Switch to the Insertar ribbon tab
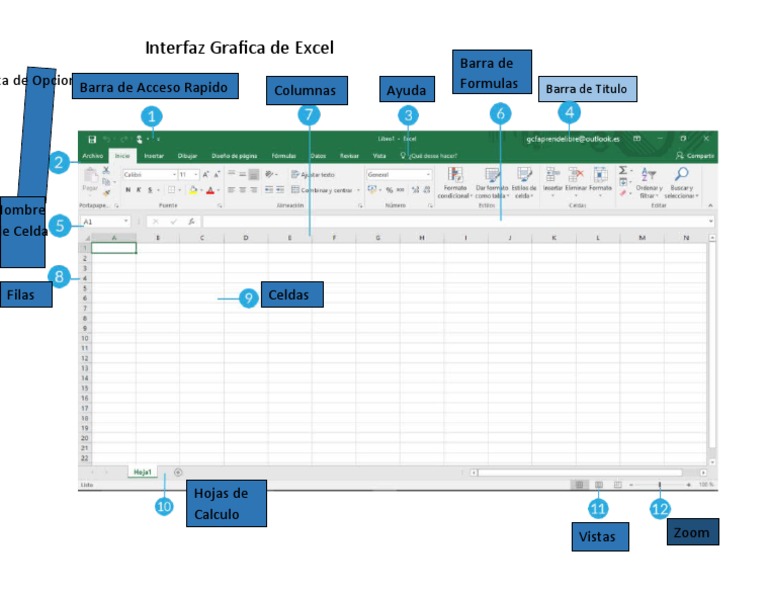 154,156
